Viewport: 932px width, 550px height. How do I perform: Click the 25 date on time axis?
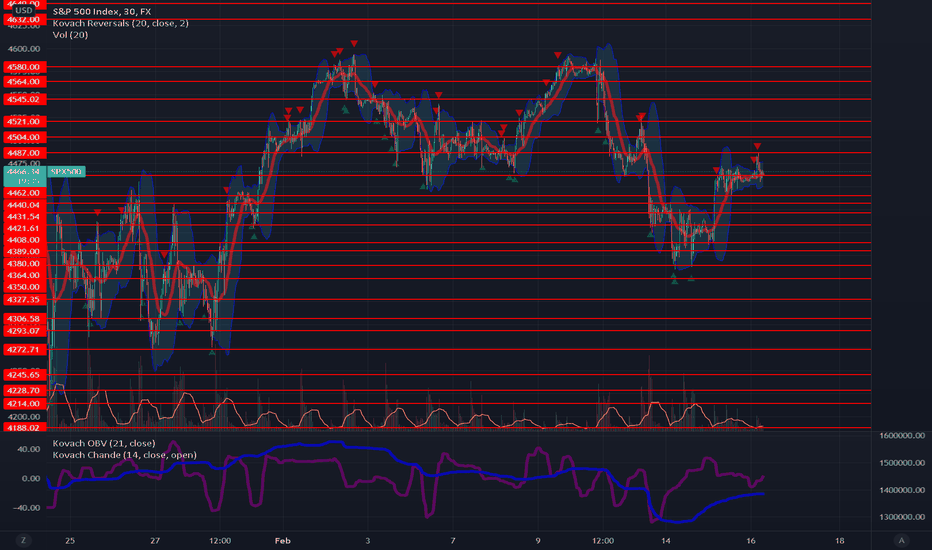point(70,540)
